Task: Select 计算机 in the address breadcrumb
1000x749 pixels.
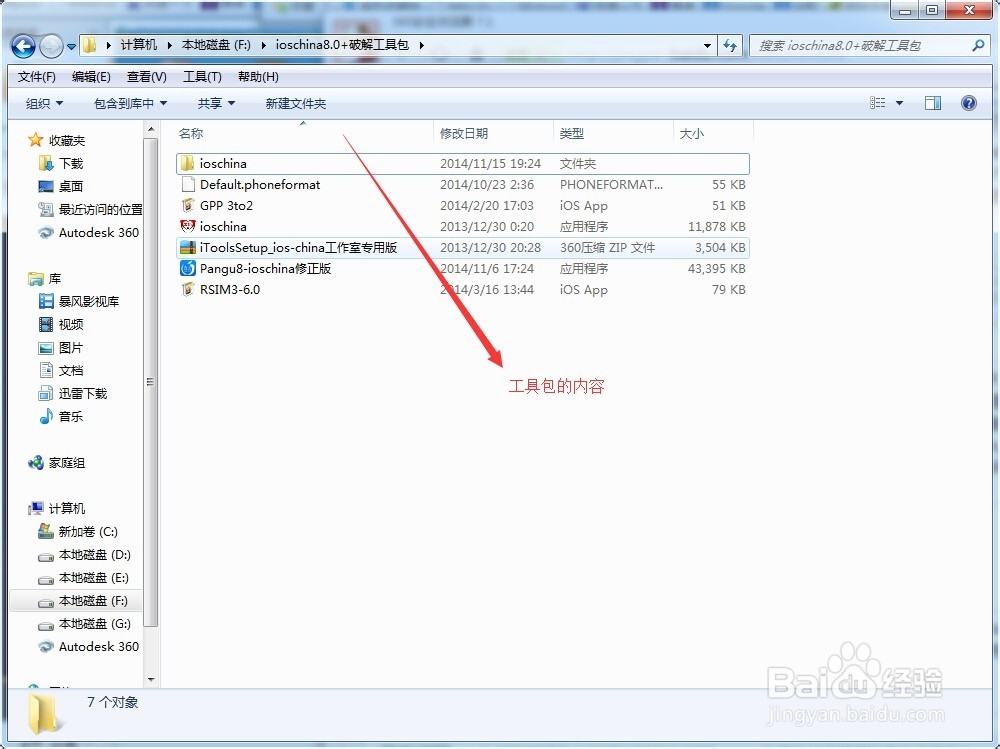Action: [138, 45]
